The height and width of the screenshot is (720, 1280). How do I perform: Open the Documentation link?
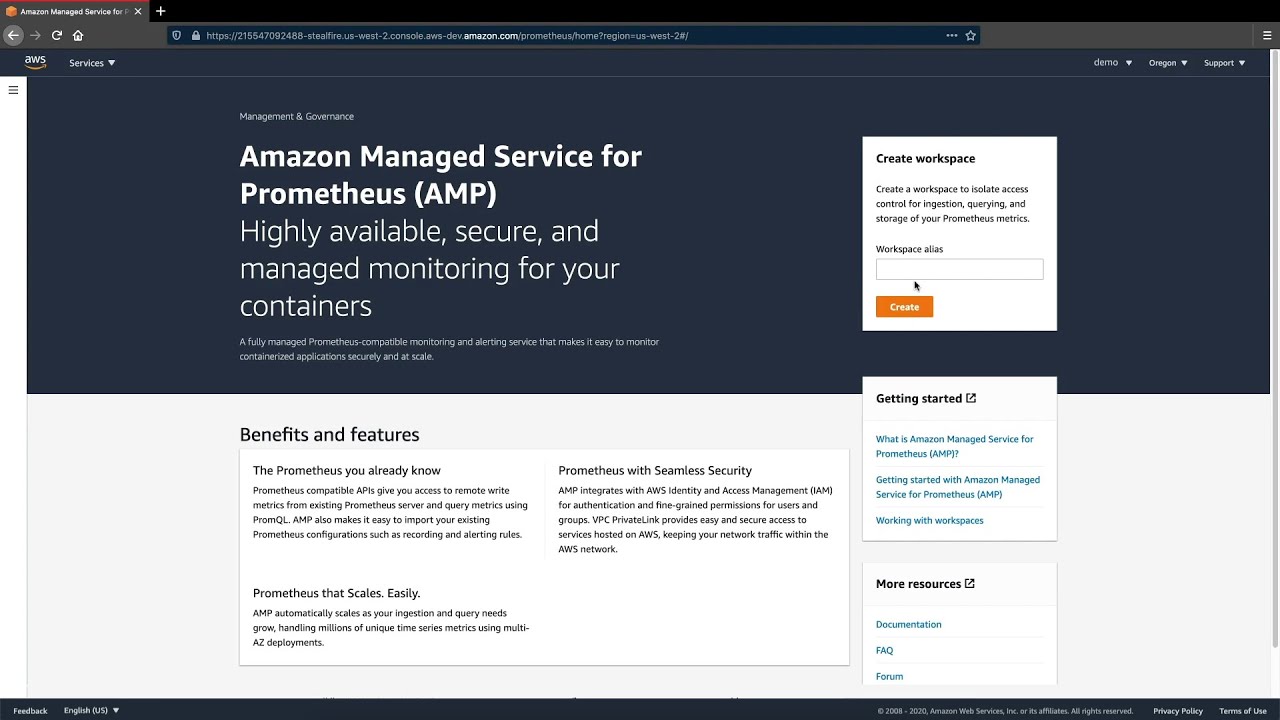[x=908, y=624]
